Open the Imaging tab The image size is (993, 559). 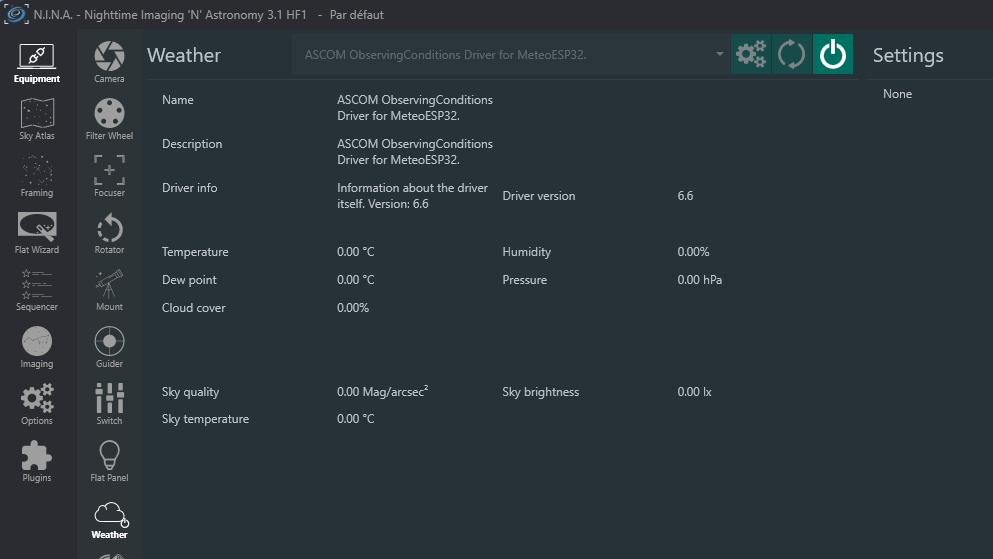[37, 345]
